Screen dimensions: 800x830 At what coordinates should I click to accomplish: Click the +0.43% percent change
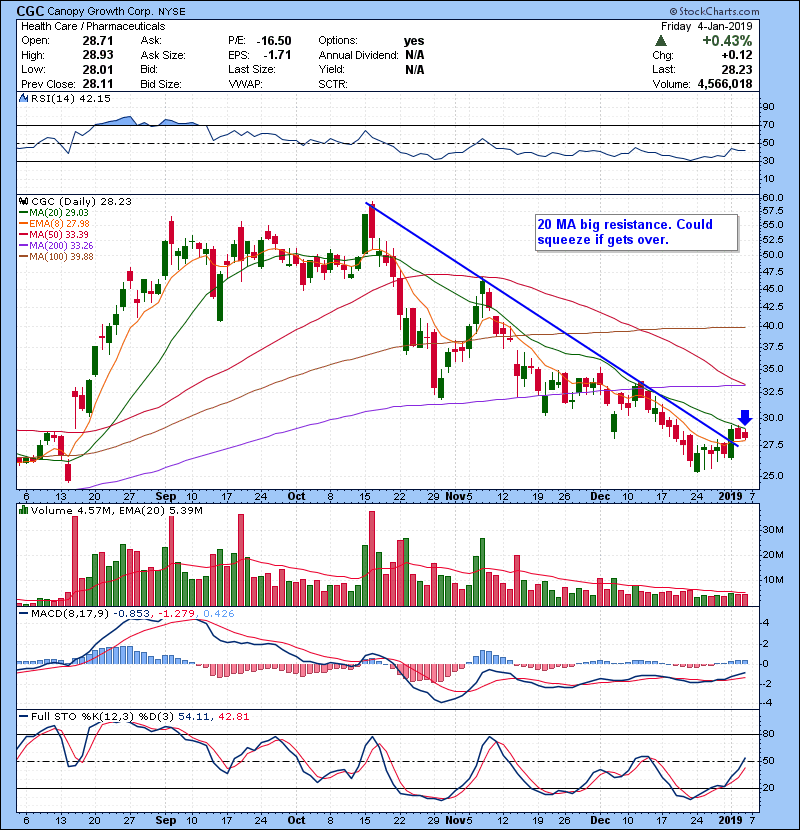727,41
